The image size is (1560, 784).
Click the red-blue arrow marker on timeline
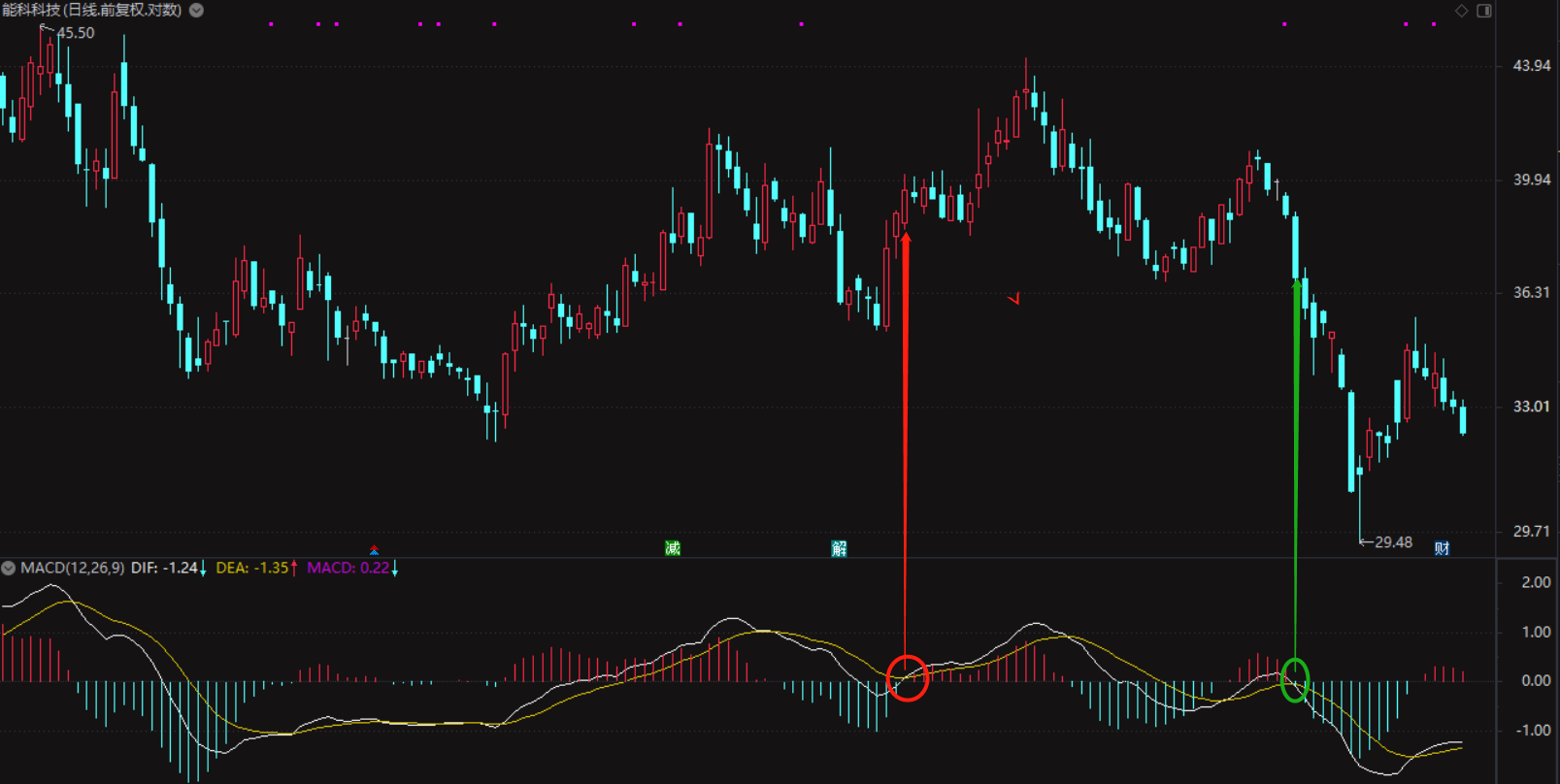(374, 550)
